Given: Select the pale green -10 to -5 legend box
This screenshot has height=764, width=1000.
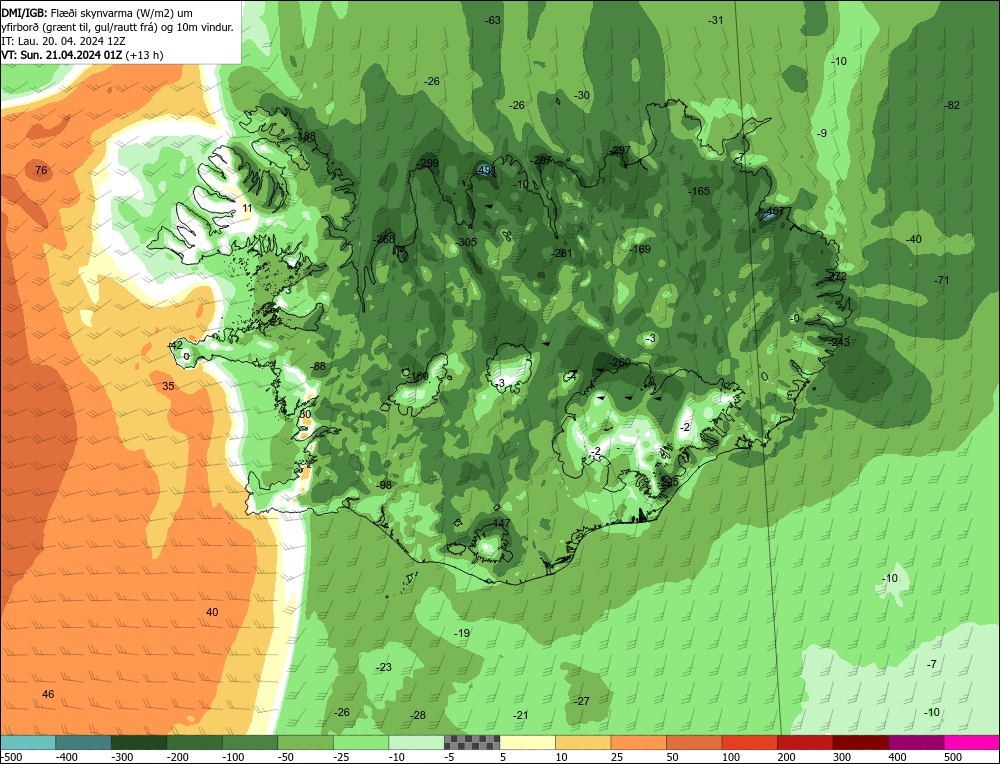Looking at the screenshot, I should (416, 742).
